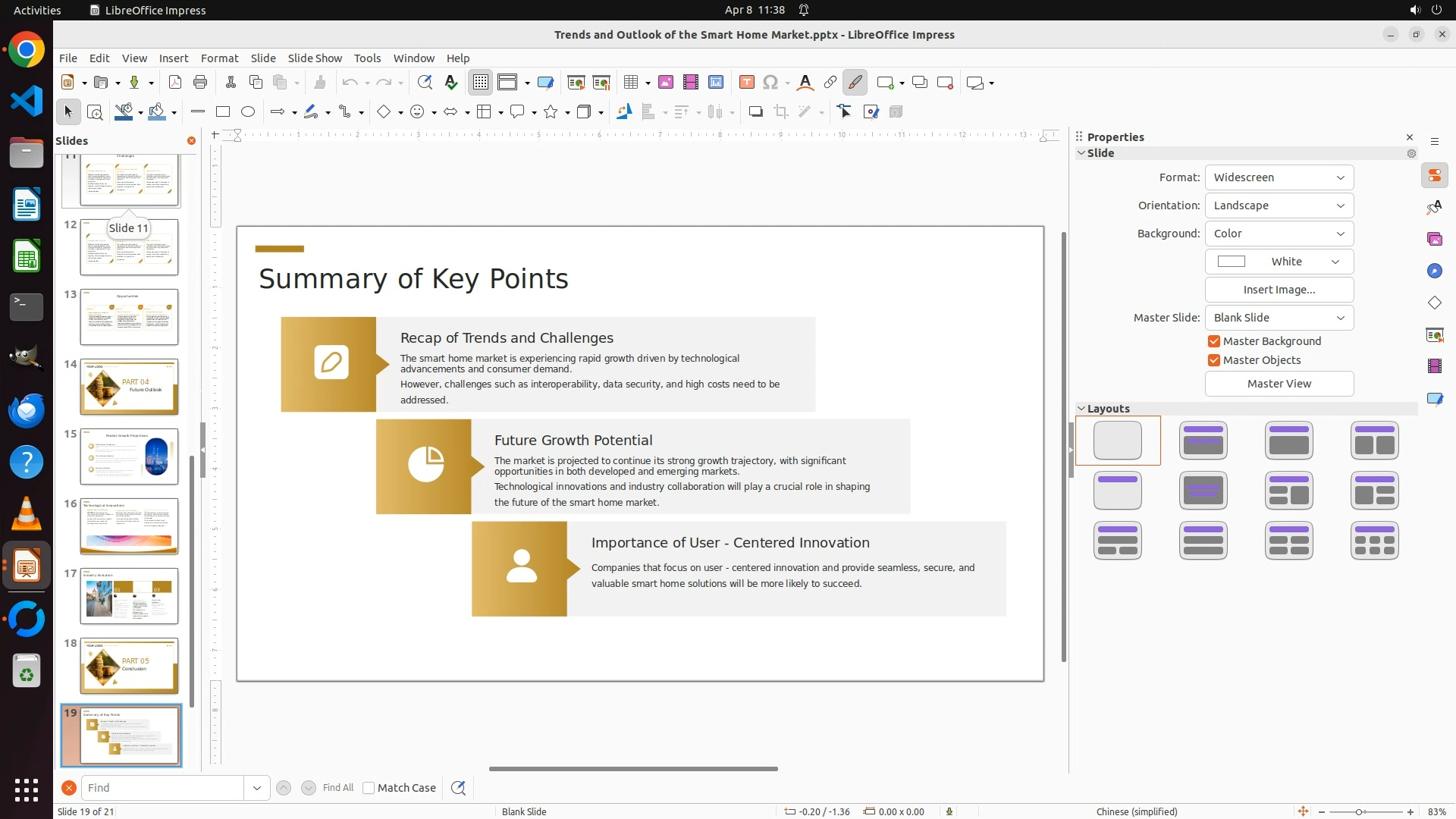The image size is (1456, 819).
Task: Open the Format Widescreen dropdown
Action: click(1279, 177)
